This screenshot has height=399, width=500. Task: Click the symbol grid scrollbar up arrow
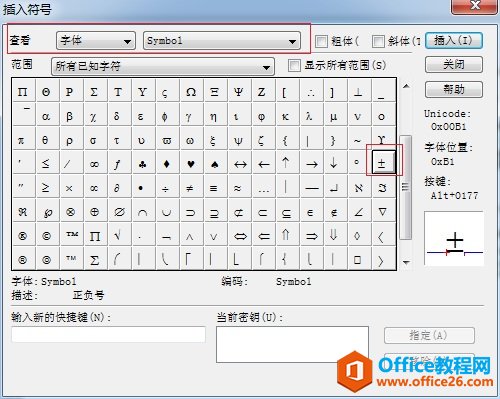click(406, 86)
